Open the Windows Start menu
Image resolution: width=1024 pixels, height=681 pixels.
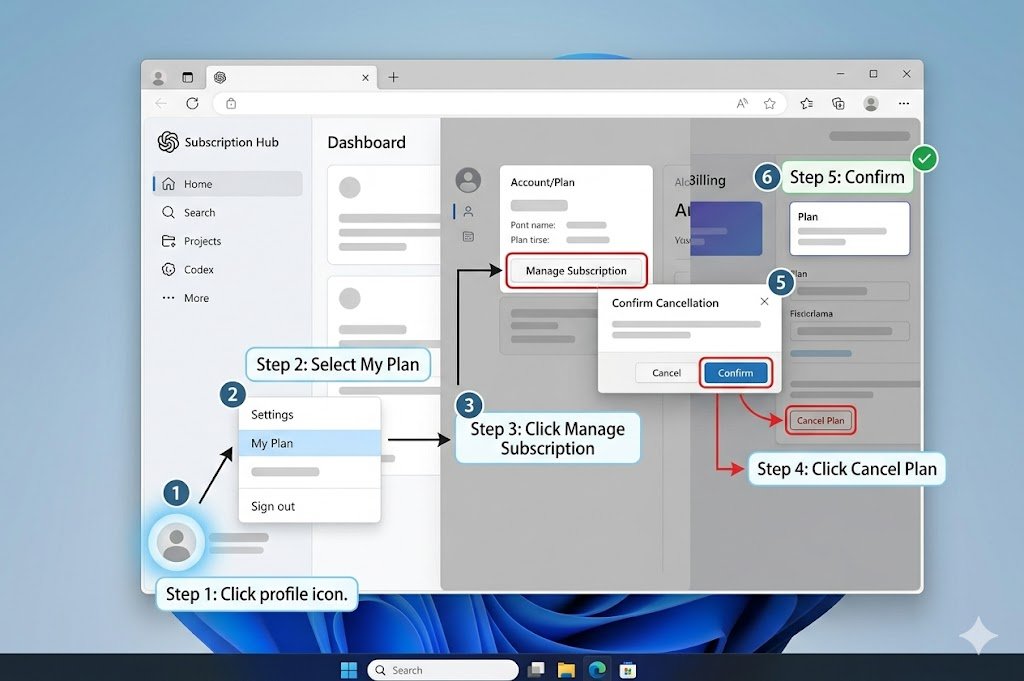click(x=349, y=670)
